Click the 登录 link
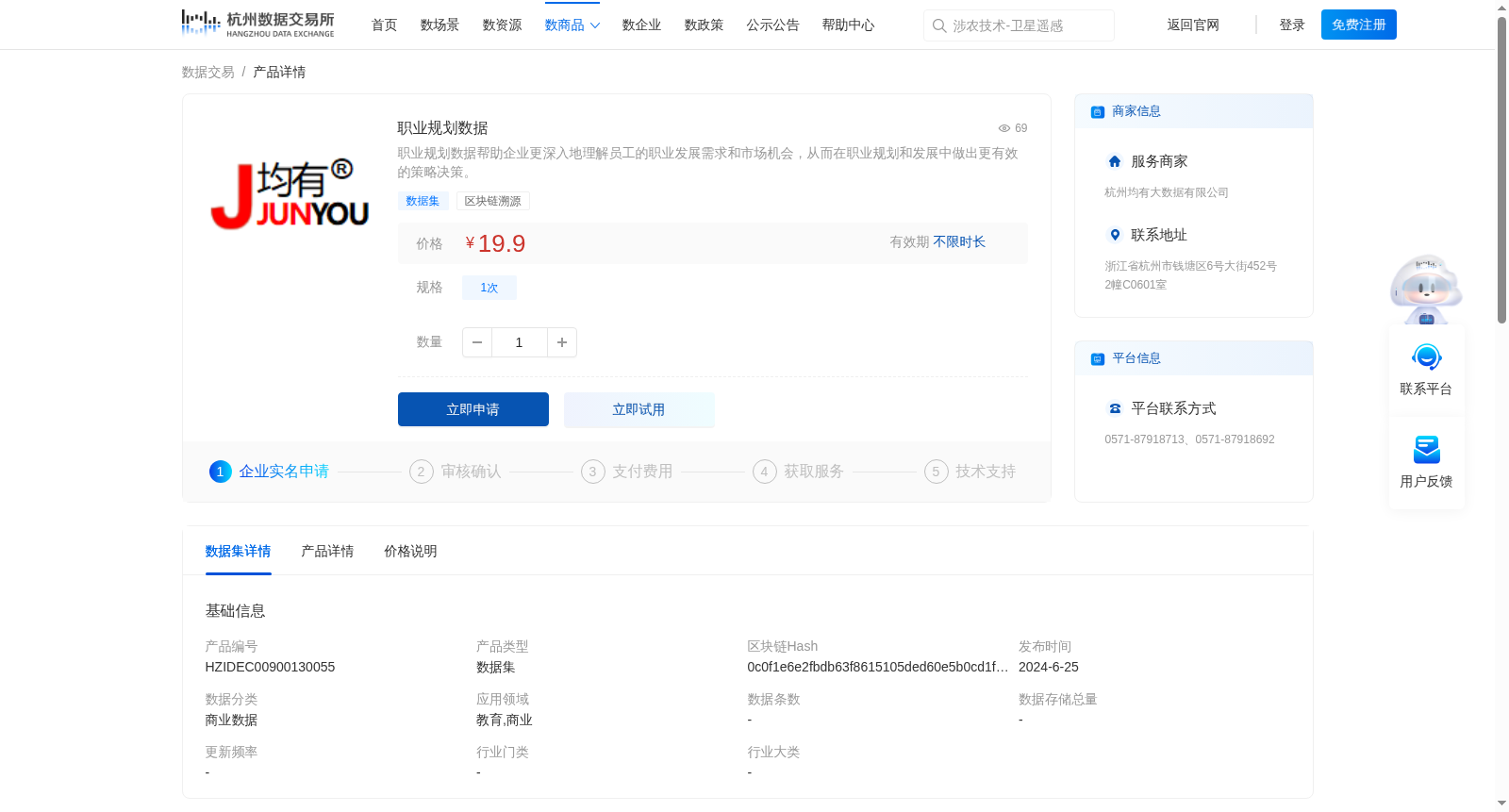Screen dimensions: 1509x812 click(1292, 25)
